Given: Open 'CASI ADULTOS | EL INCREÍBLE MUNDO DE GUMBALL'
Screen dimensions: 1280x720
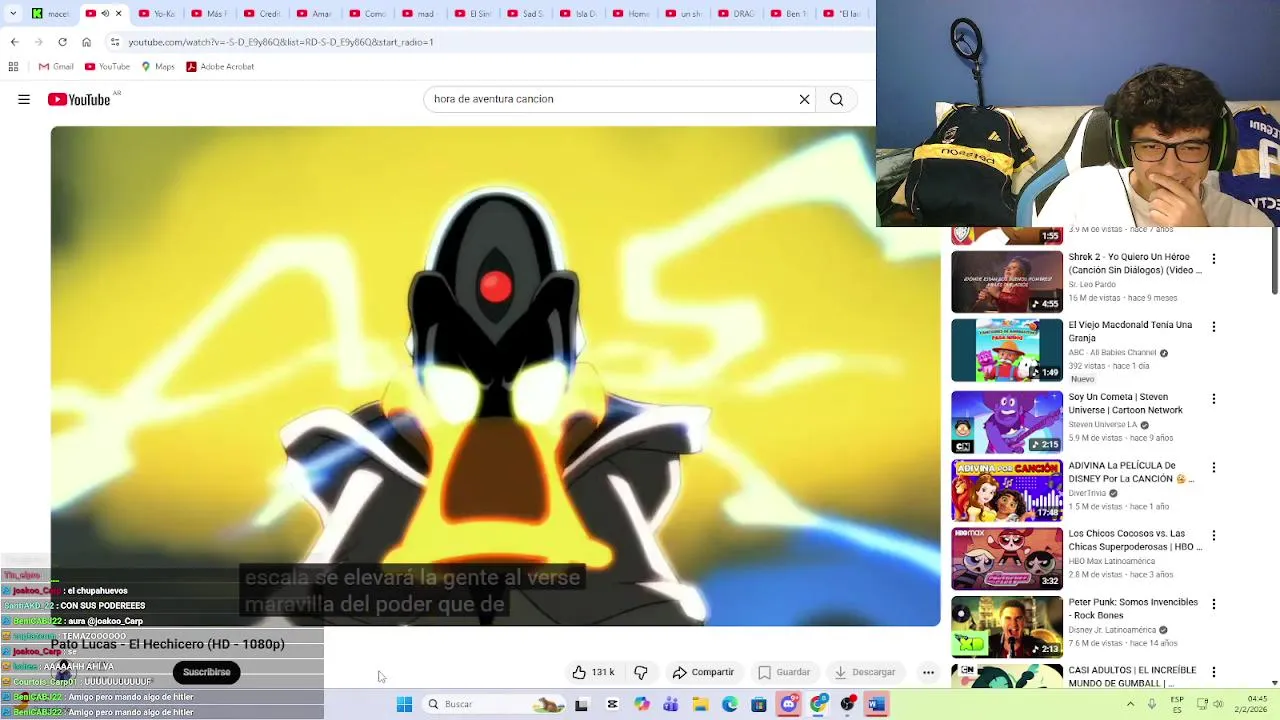Looking at the screenshot, I should point(1132,676).
